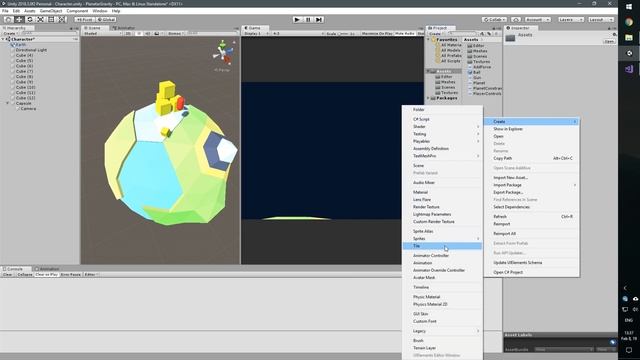
Task: Expand the Packages folder in Project
Action: pos(428,98)
